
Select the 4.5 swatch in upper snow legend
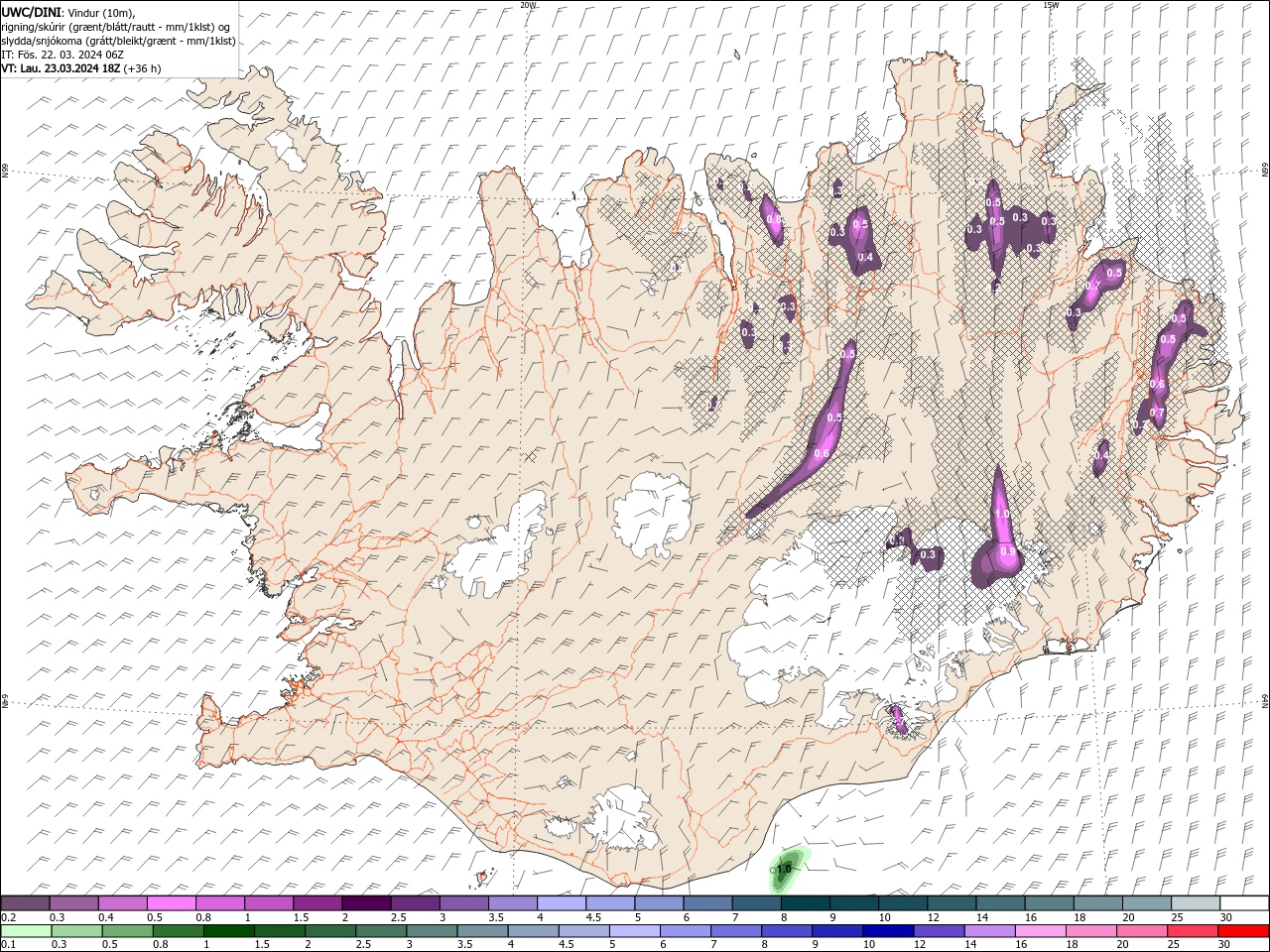(x=610, y=903)
